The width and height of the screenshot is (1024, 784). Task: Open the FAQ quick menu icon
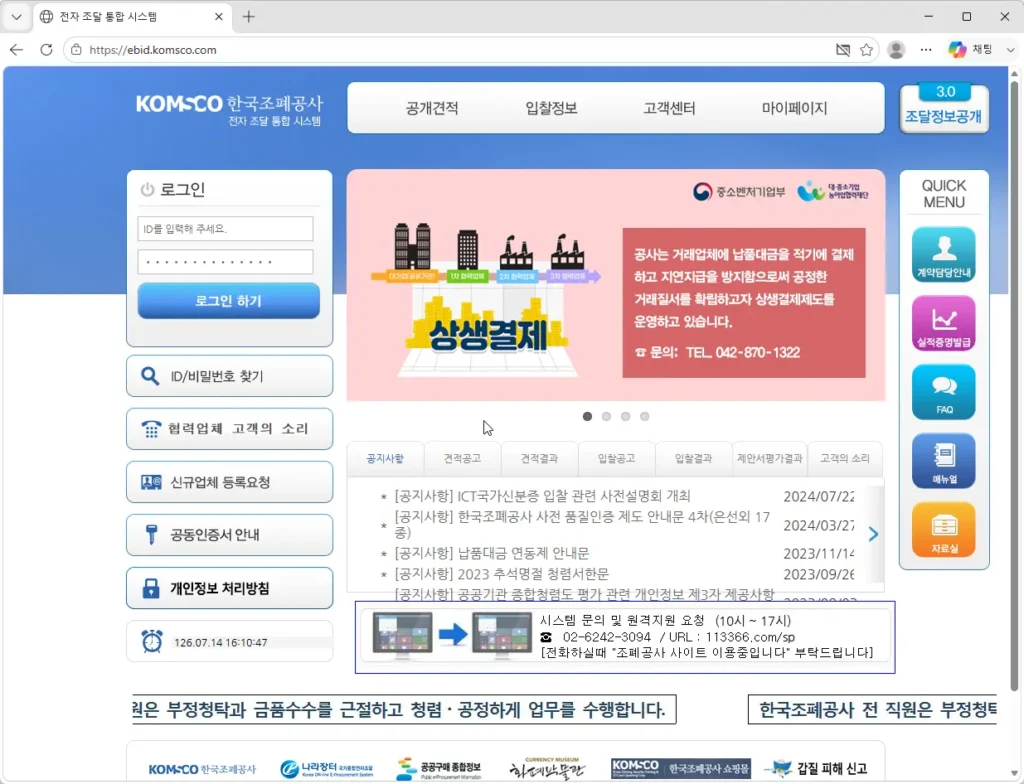point(944,392)
